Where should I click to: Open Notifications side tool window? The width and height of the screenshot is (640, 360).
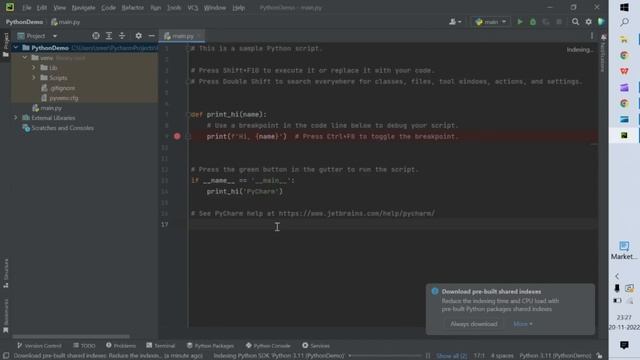pos(603,53)
